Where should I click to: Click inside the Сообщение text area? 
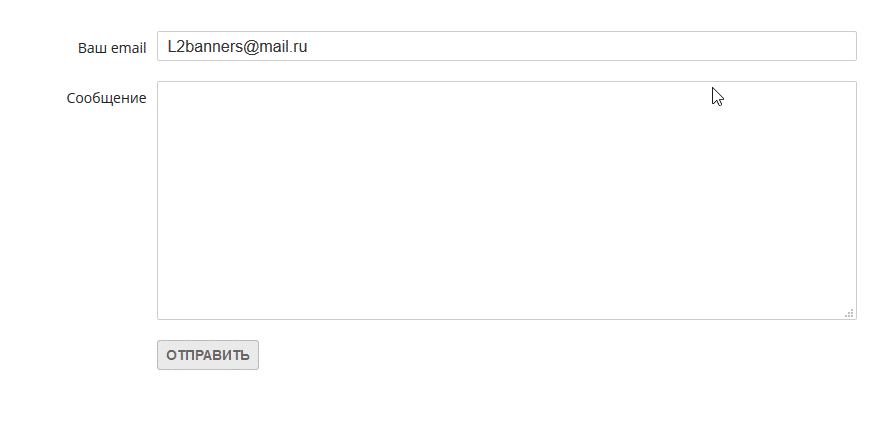pyautogui.click(x=507, y=200)
